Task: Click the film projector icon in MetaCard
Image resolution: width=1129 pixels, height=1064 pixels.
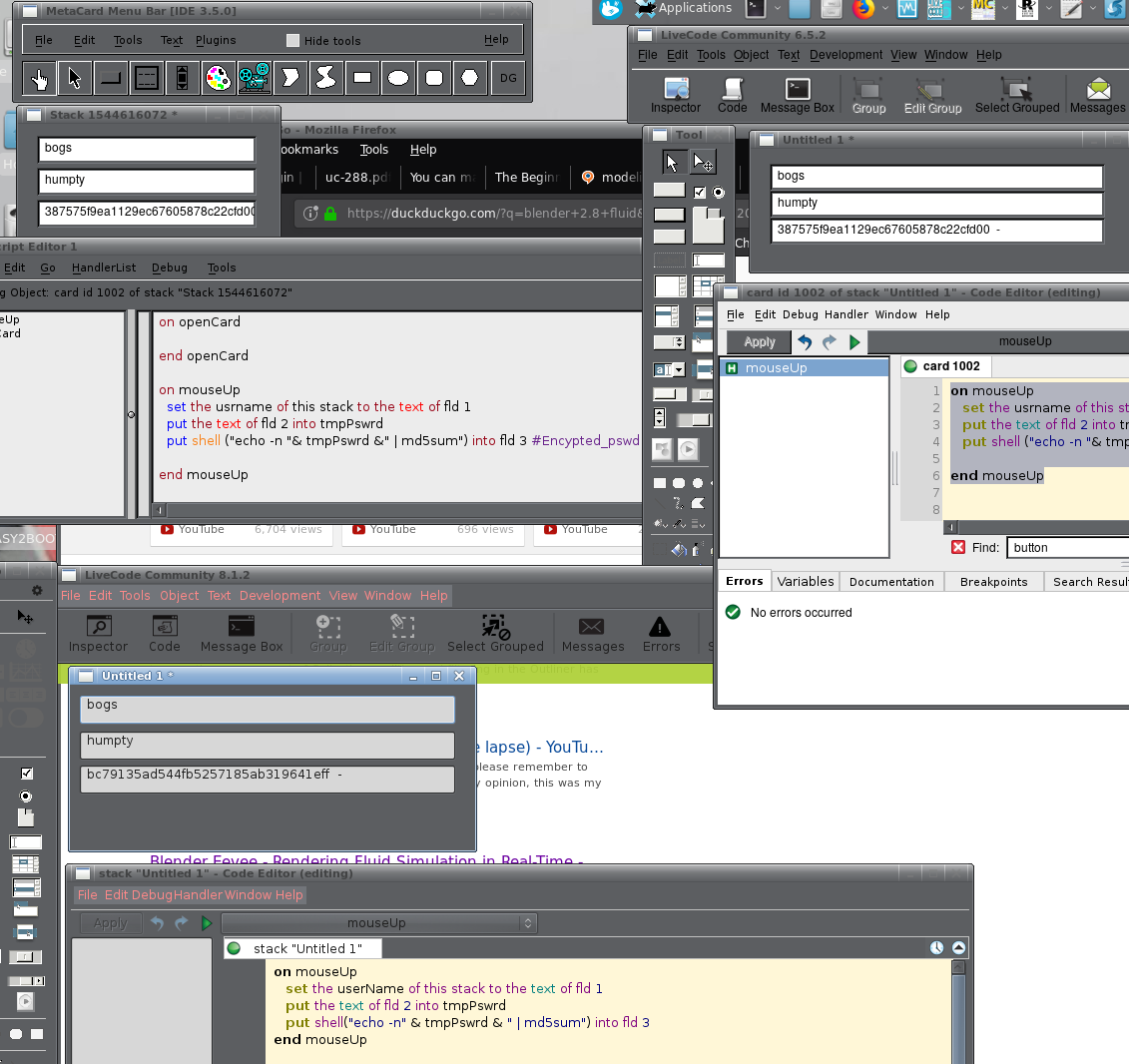Action: point(254,78)
